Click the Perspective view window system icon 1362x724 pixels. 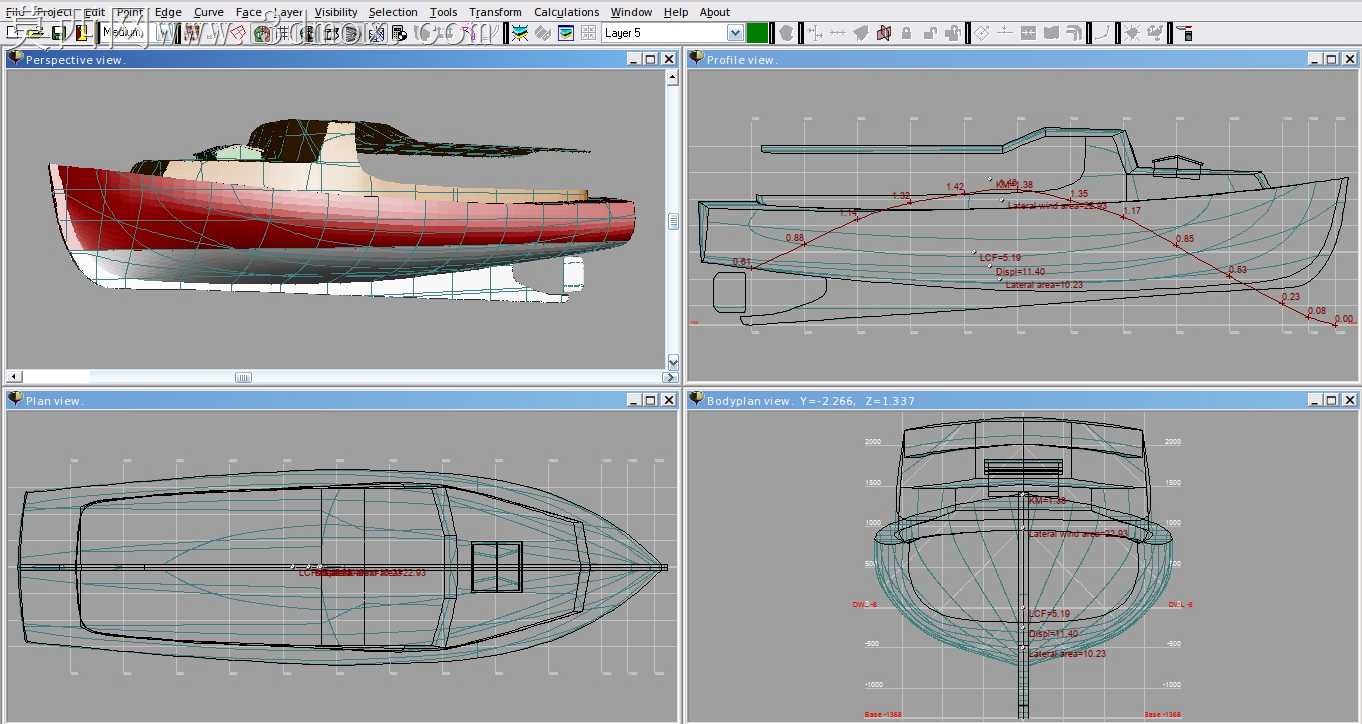tap(15, 59)
